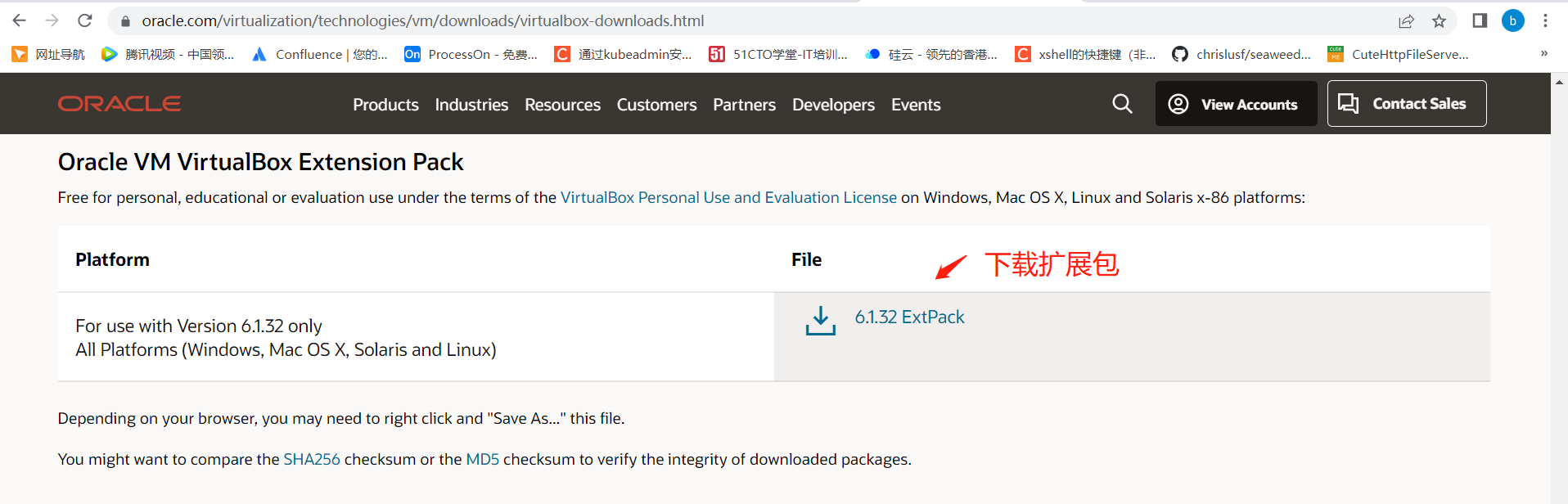The height and width of the screenshot is (504, 1568).
Task: Open chrislusf/seaweed GitHub bookmark
Action: pos(1241,54)
